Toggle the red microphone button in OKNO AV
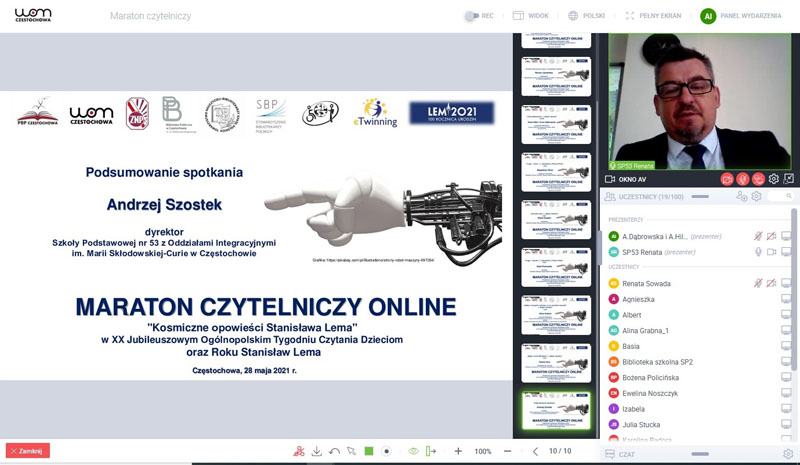Image resolution: width=800 pixels, height=465 pixels. click(x=743, y=179)
